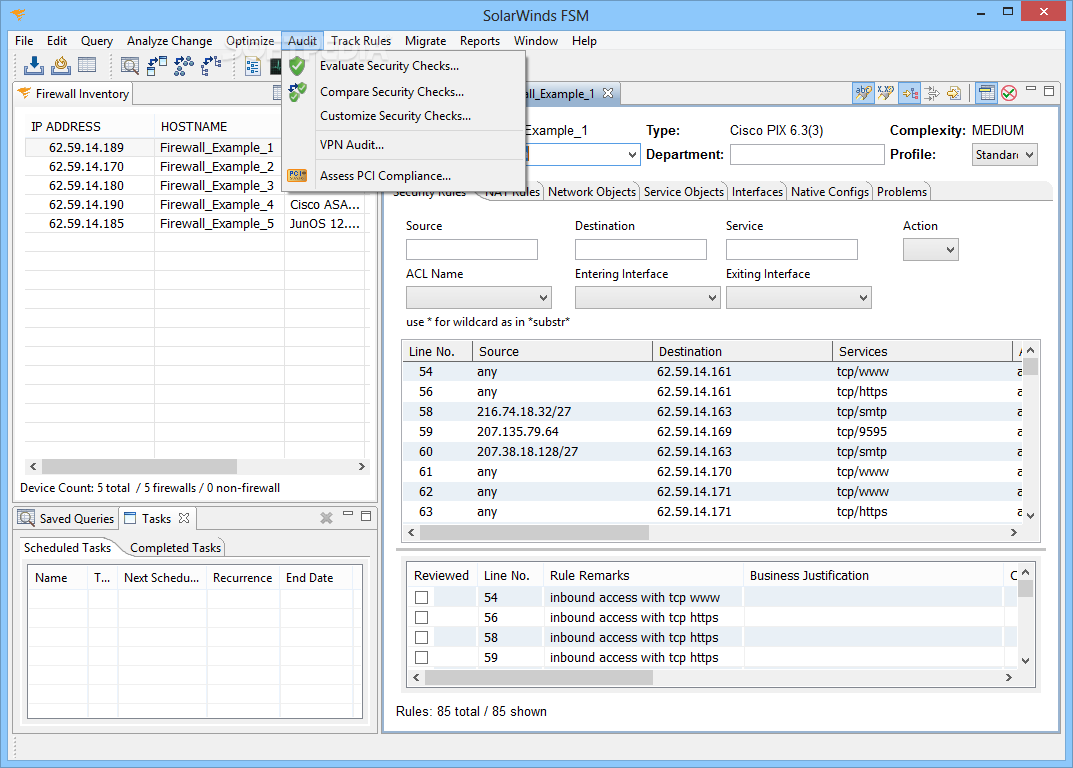
Task: Minimize the Tasks panel view
Action: (x=348, y=513)
